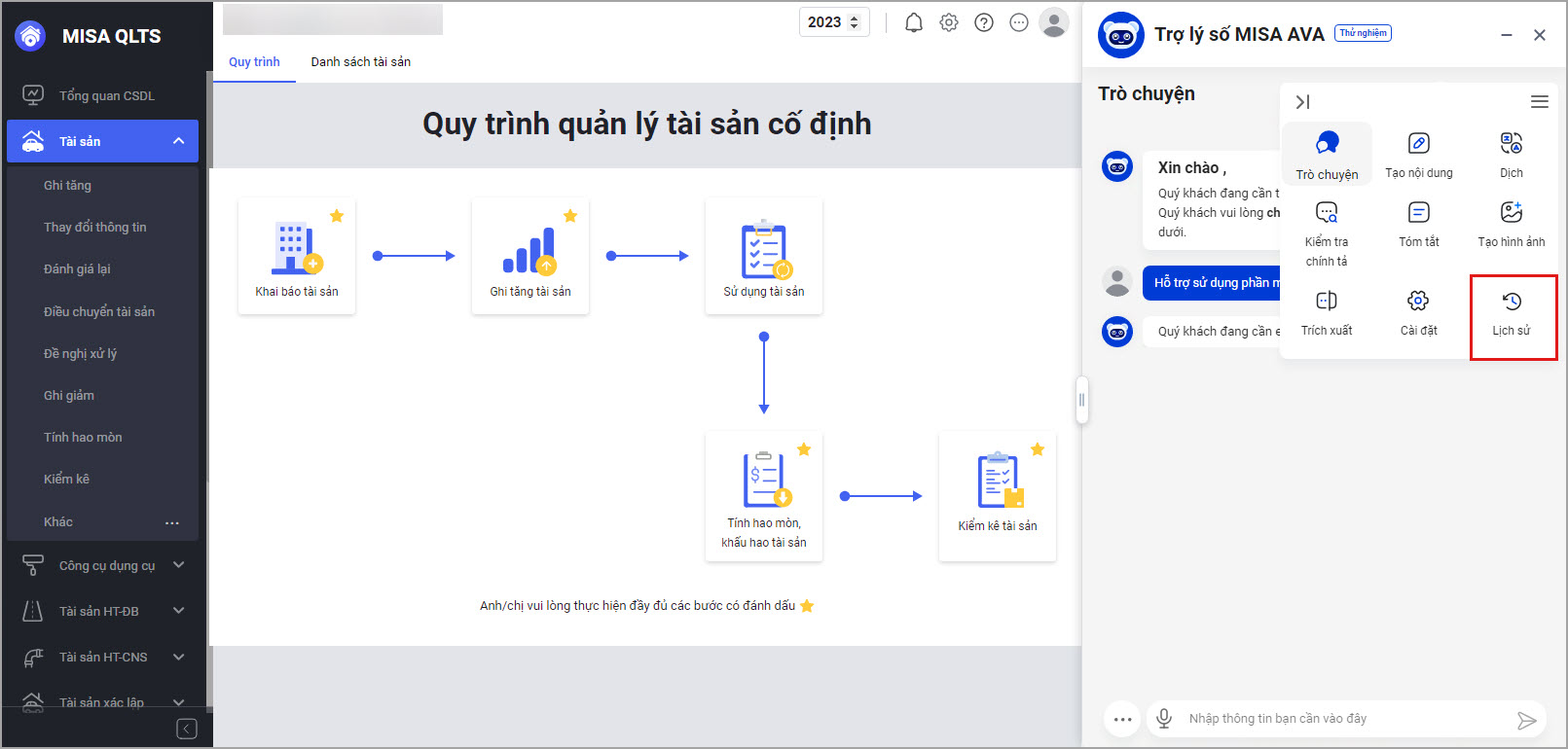Click the microphone voice input icon

[x=1164, y=719]
